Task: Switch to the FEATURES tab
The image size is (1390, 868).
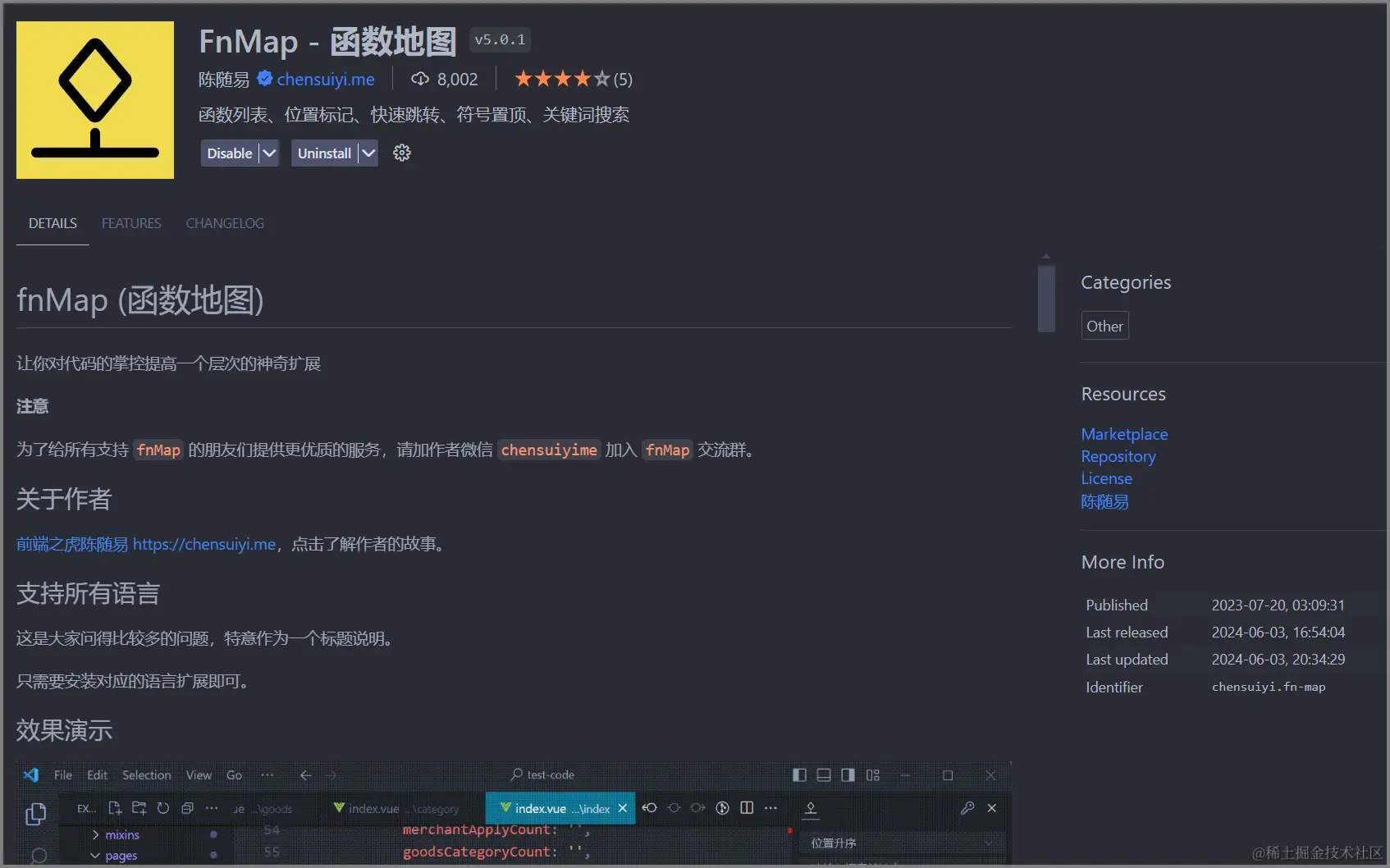Action: (x=131, y=223)
